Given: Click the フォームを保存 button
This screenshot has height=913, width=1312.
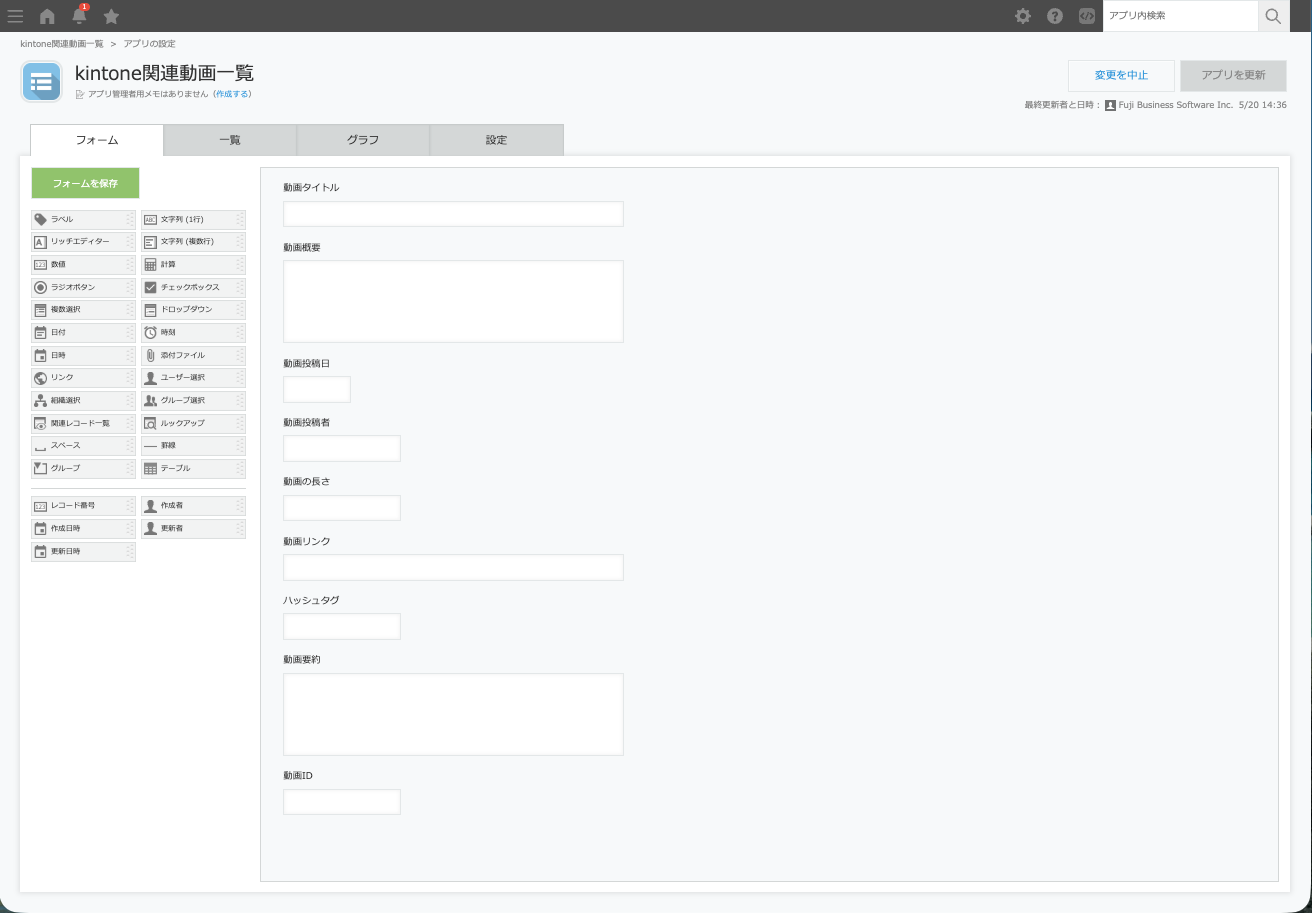Looking at the screenshot, I should click(x=85, y=183).
